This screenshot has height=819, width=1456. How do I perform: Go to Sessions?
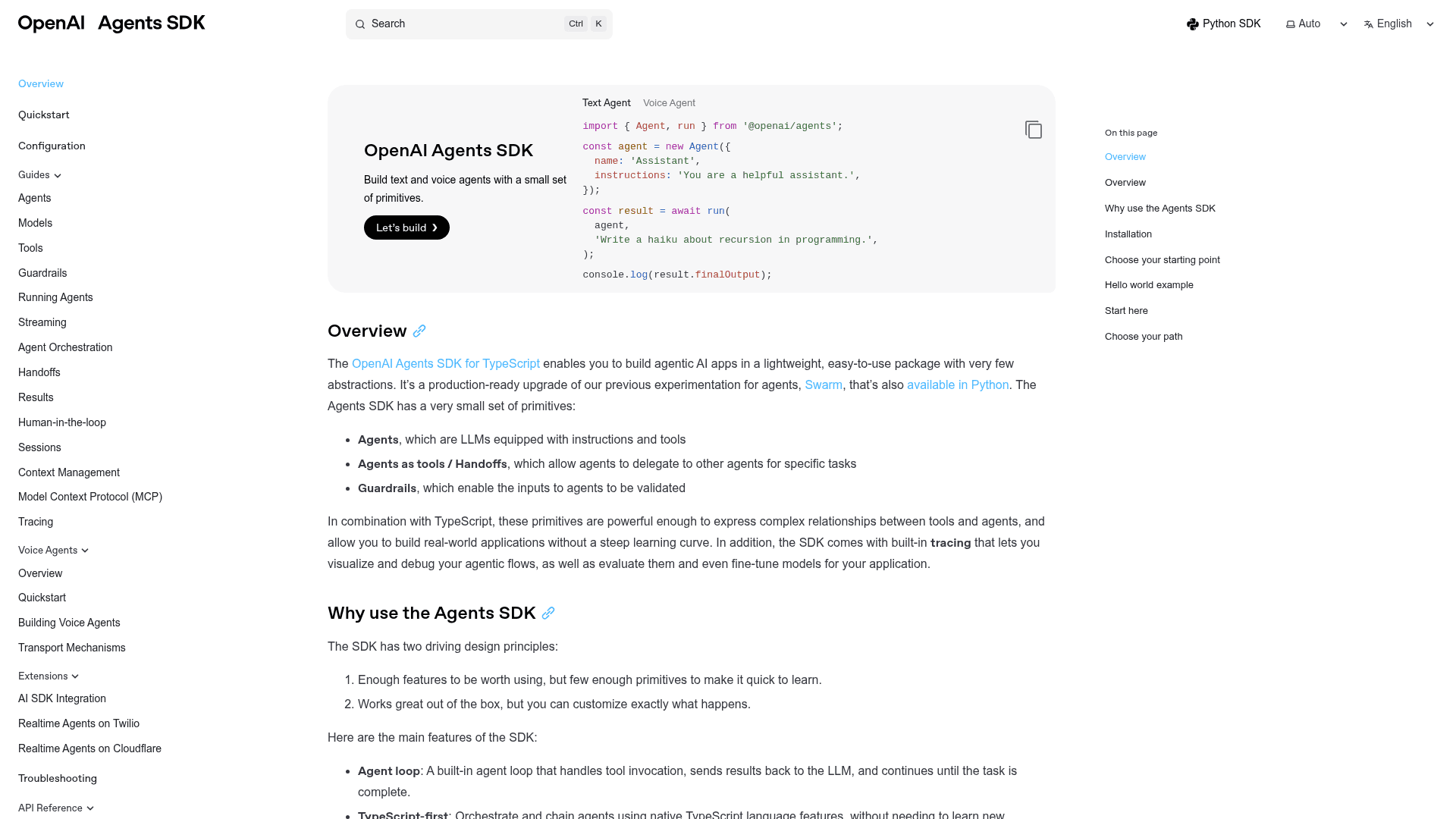(39, 448)
